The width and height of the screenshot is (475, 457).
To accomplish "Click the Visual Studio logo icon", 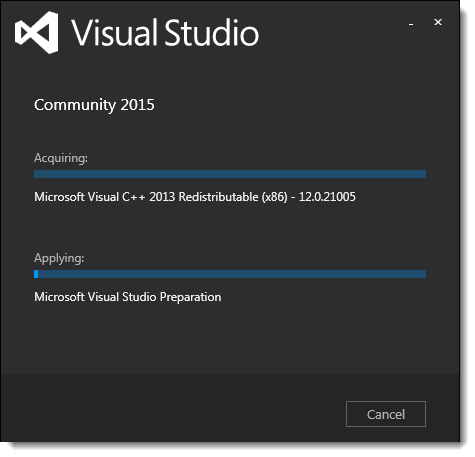I will point(37,32).
